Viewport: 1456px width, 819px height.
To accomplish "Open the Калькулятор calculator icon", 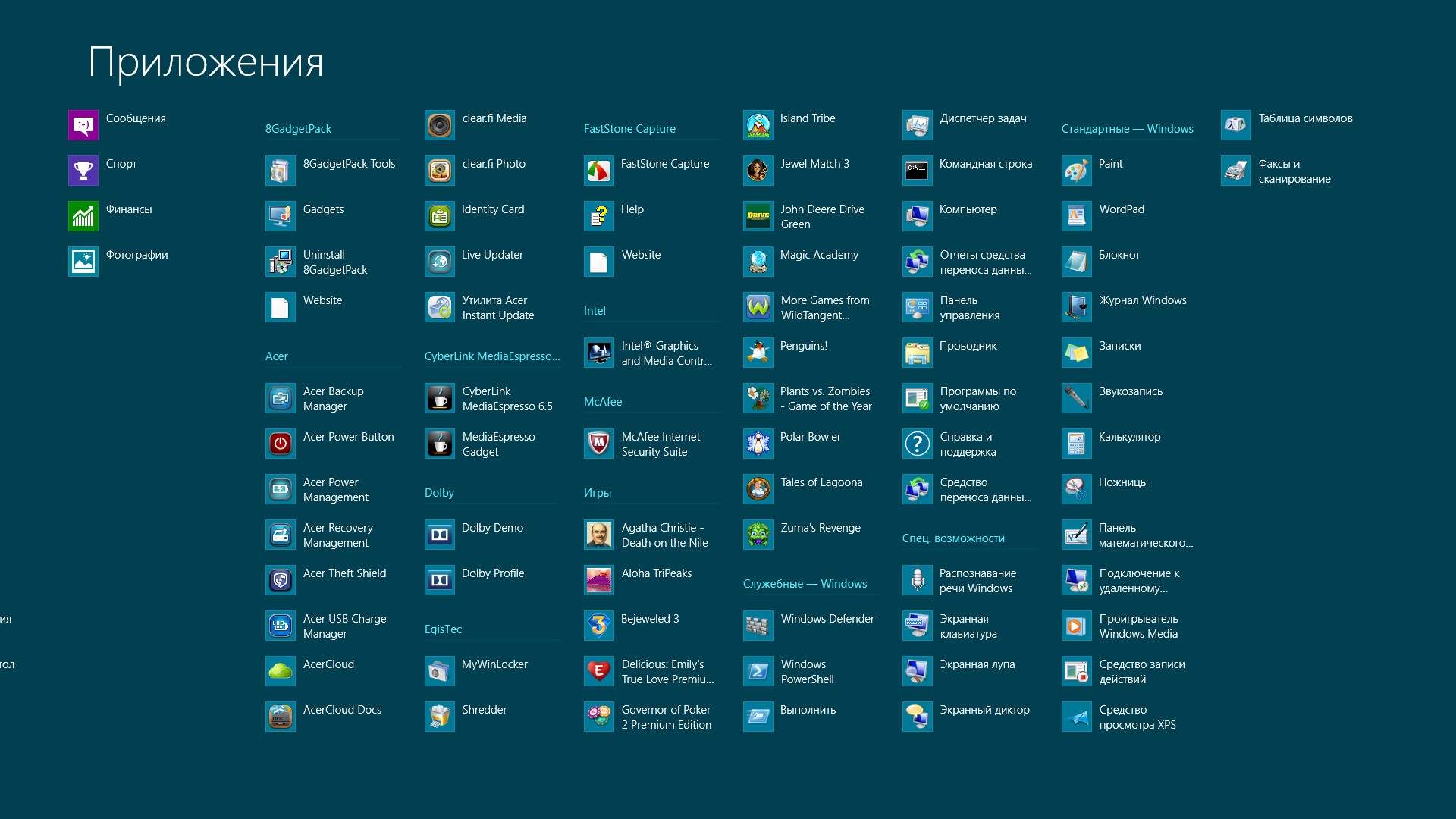I will pos(1076,444).
